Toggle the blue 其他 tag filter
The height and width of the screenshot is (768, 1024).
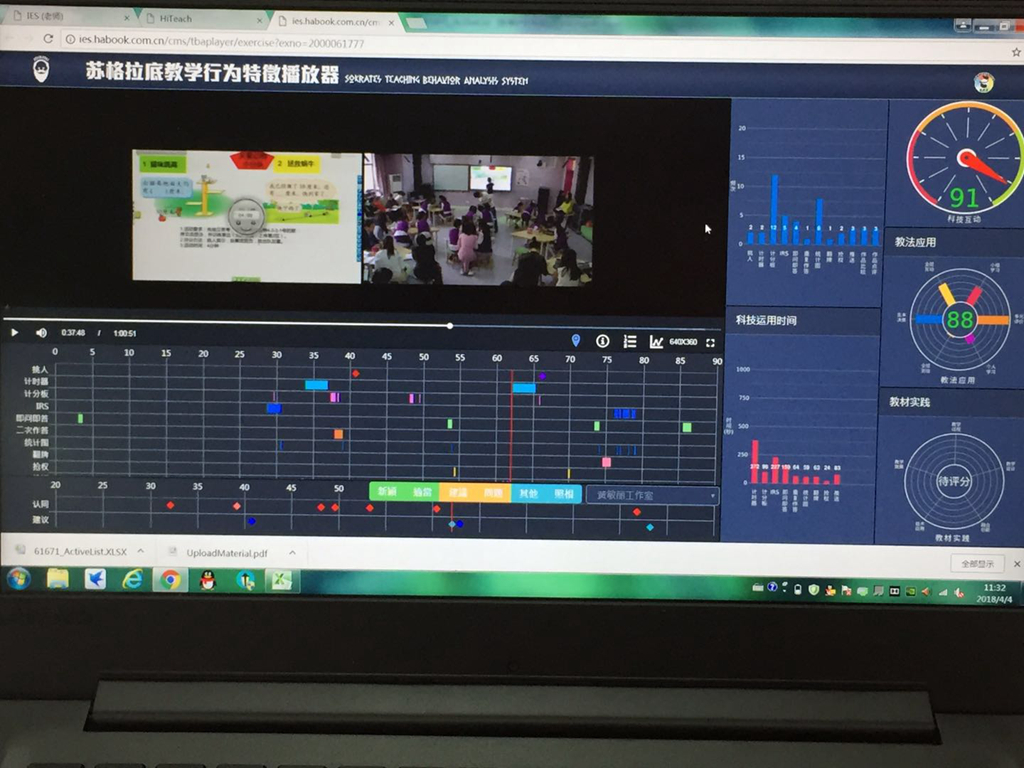[528, 493]
